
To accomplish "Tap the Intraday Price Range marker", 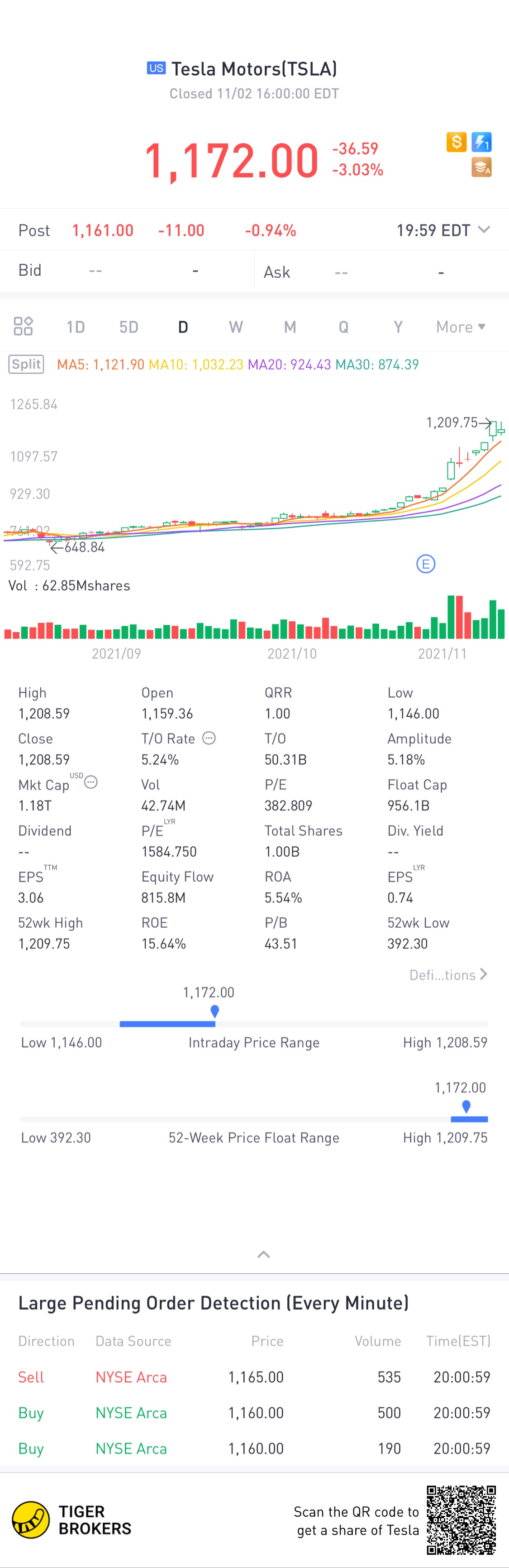I will 214,1011.
